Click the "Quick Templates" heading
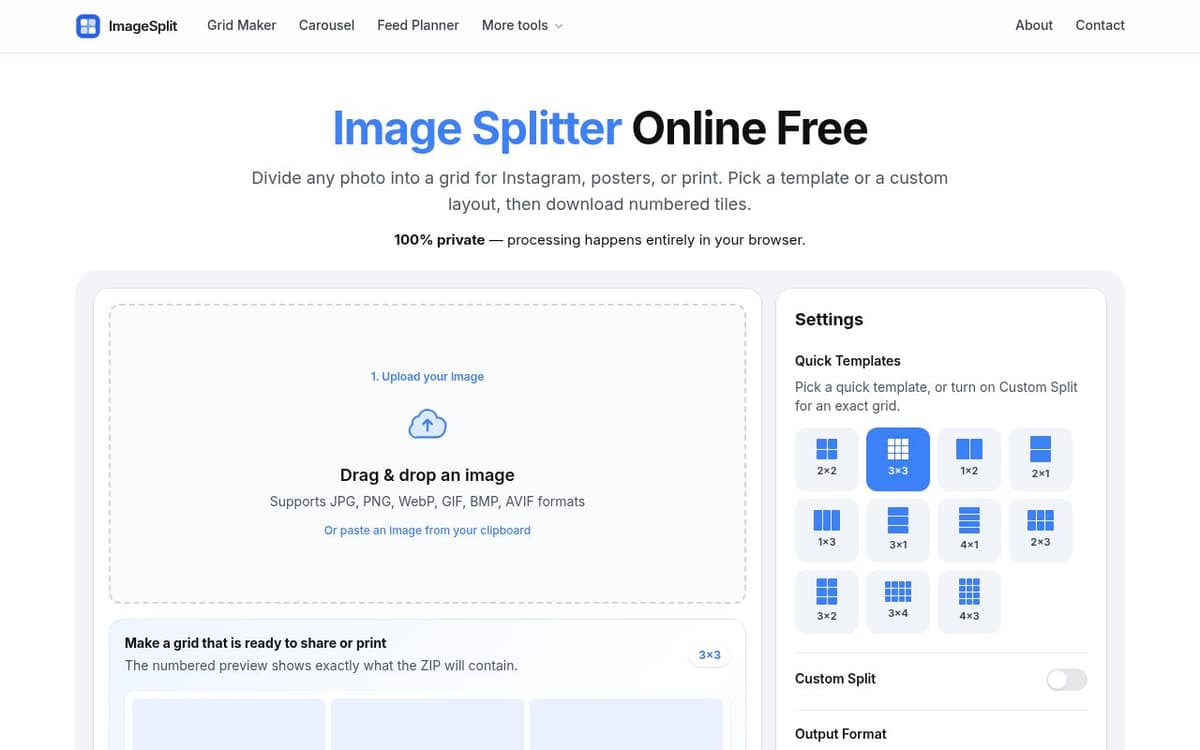This screenshot has width=1200, height=750. pyautogui.click(x=848, y=361)
